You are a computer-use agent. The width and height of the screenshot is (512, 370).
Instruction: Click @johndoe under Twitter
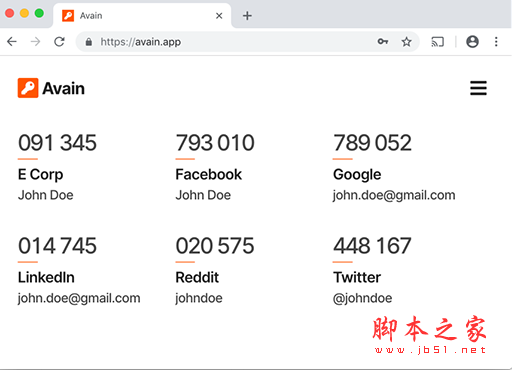pos(363,298)
